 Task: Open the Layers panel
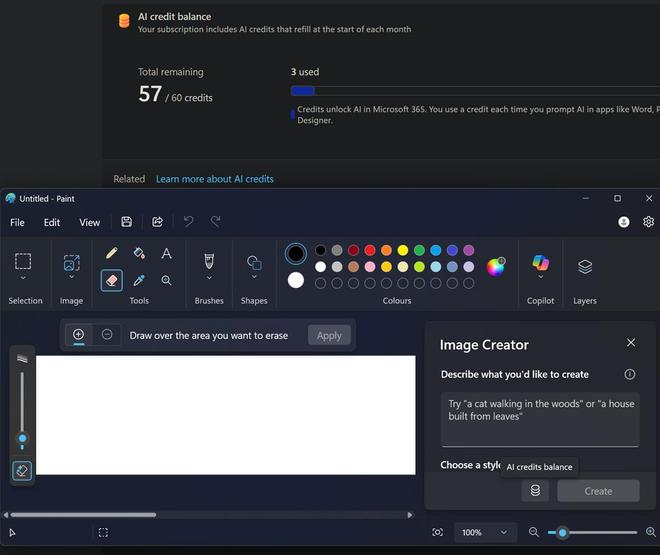585,266
